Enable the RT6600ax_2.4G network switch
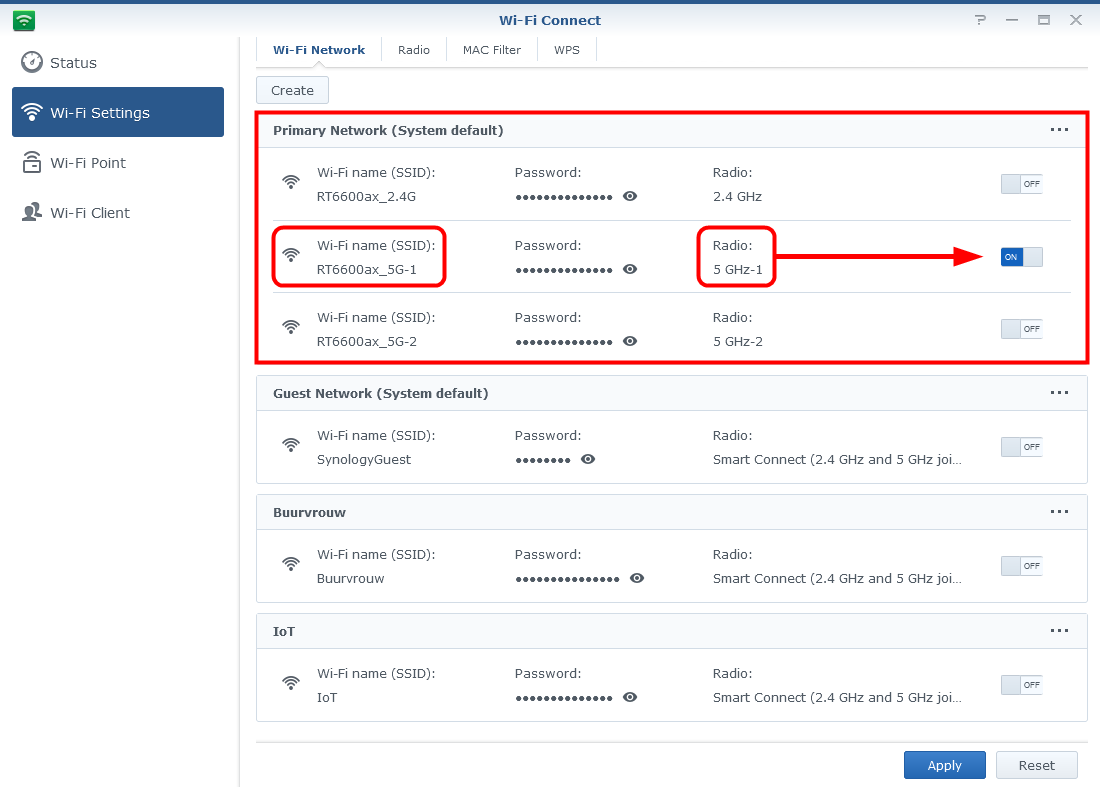Screen dimensions: 1100x787 (1021, 184)
